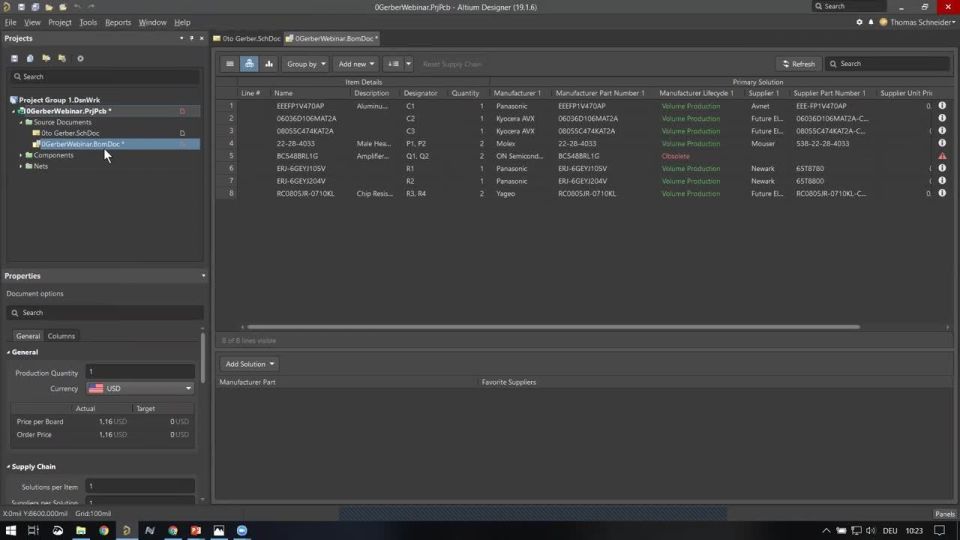960x540 pixels.
Task: Expand the Components folder in tree
Action: tap(21, 156)
